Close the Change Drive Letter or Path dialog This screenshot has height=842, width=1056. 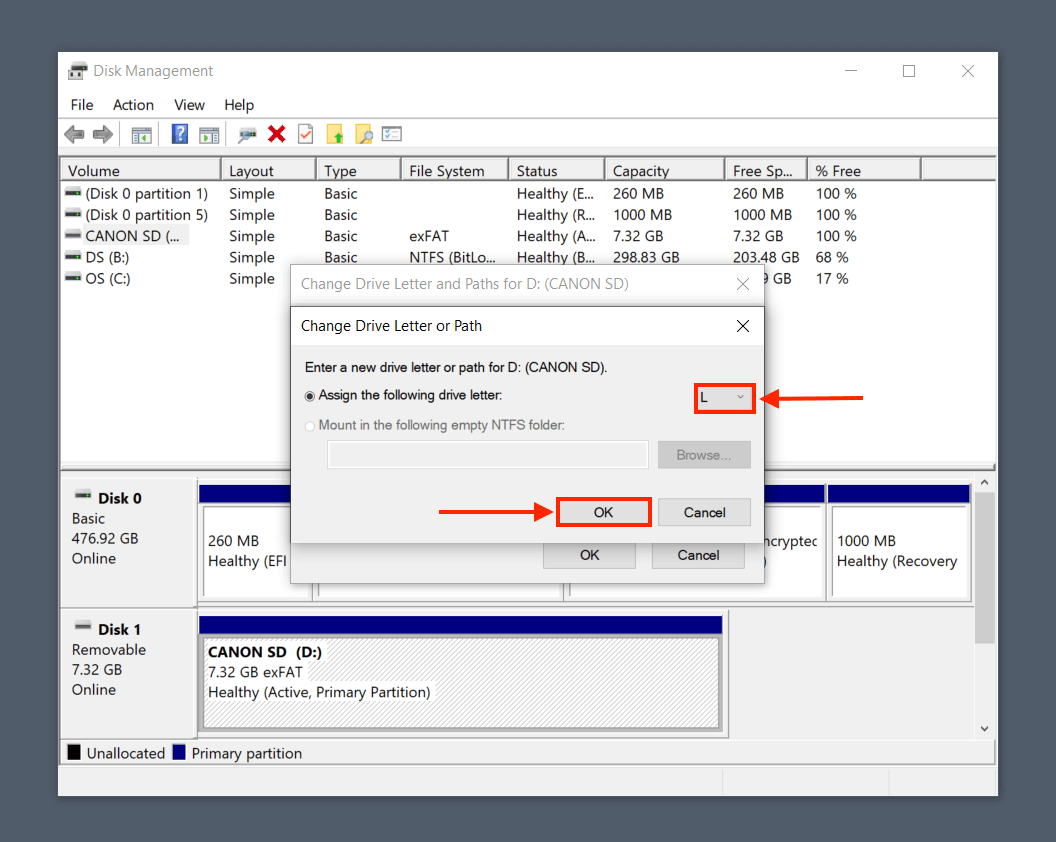[743, 326]
